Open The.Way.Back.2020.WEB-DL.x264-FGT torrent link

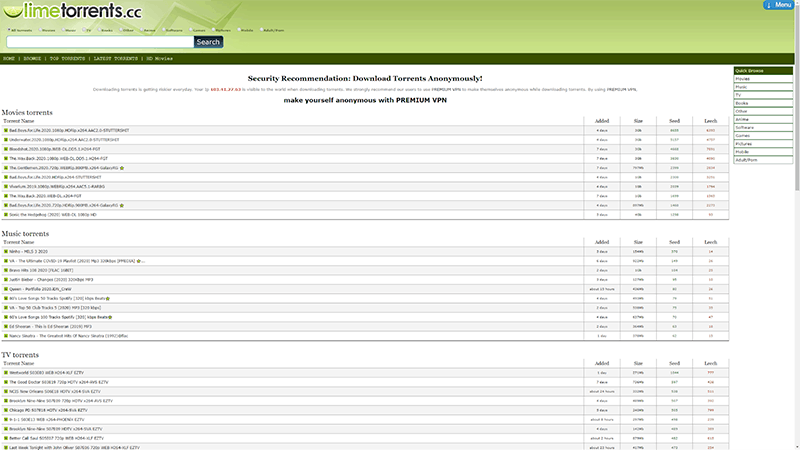45,196
